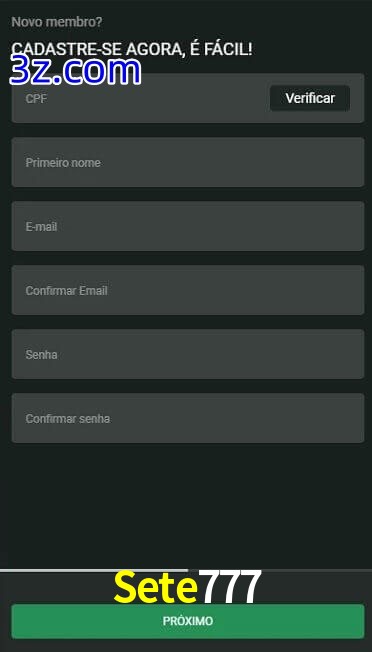372x652 pixels.
Task: Click the 'CPF' placeholder label
Action: [36, 99]
